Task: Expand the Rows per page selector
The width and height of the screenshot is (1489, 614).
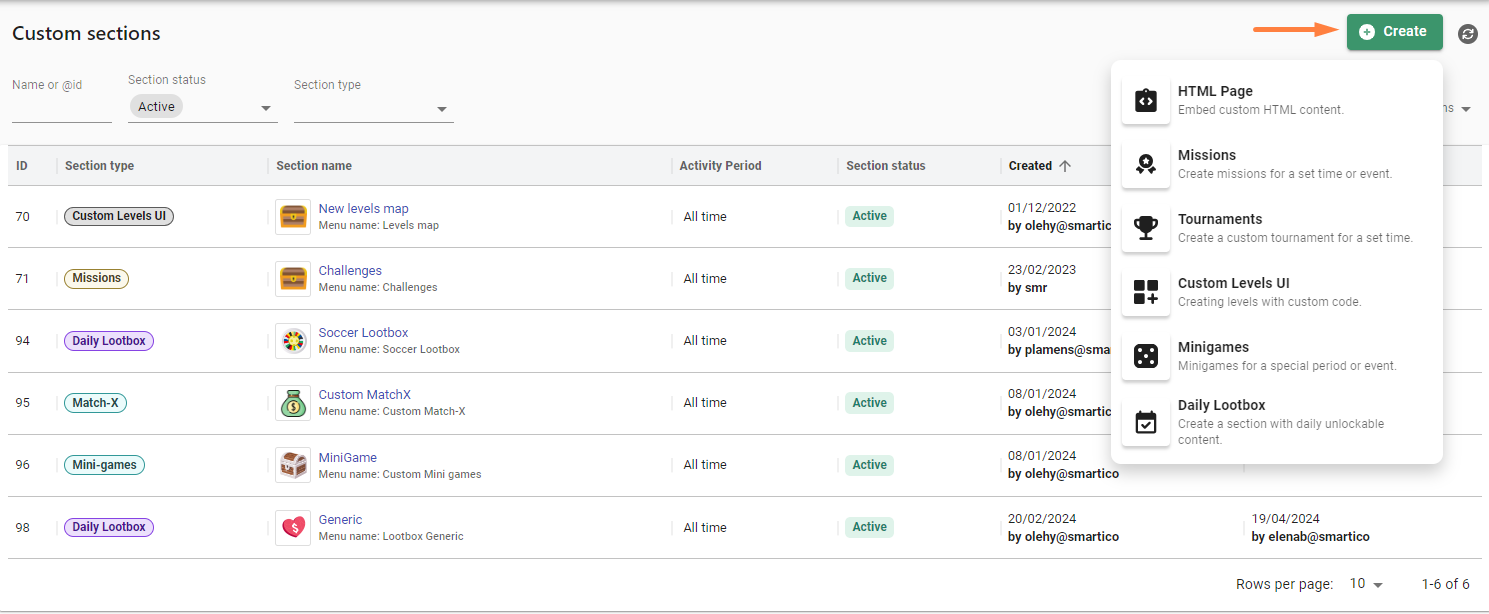Action: 1366,584
